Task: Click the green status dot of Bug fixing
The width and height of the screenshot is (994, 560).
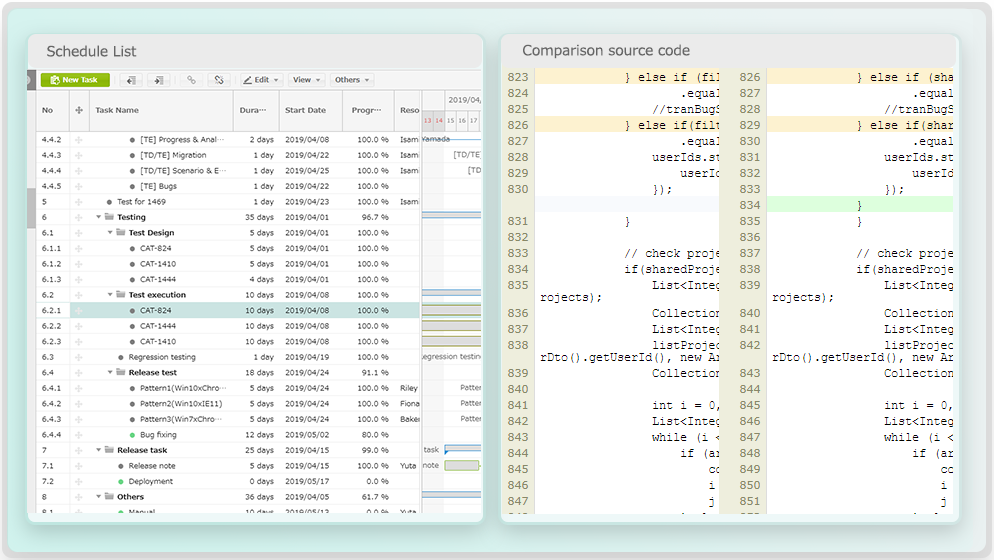Action: (132, 435)
